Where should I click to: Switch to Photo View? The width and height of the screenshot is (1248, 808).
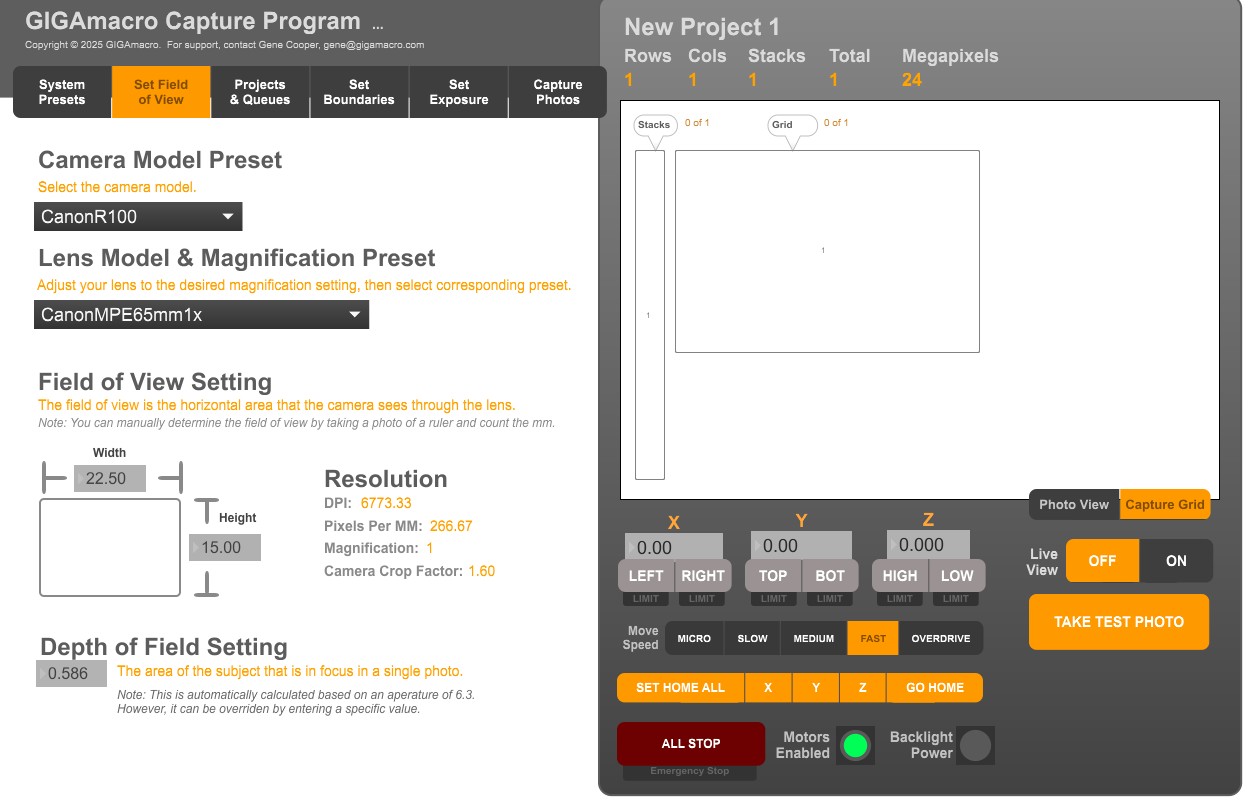point(1073,505)
